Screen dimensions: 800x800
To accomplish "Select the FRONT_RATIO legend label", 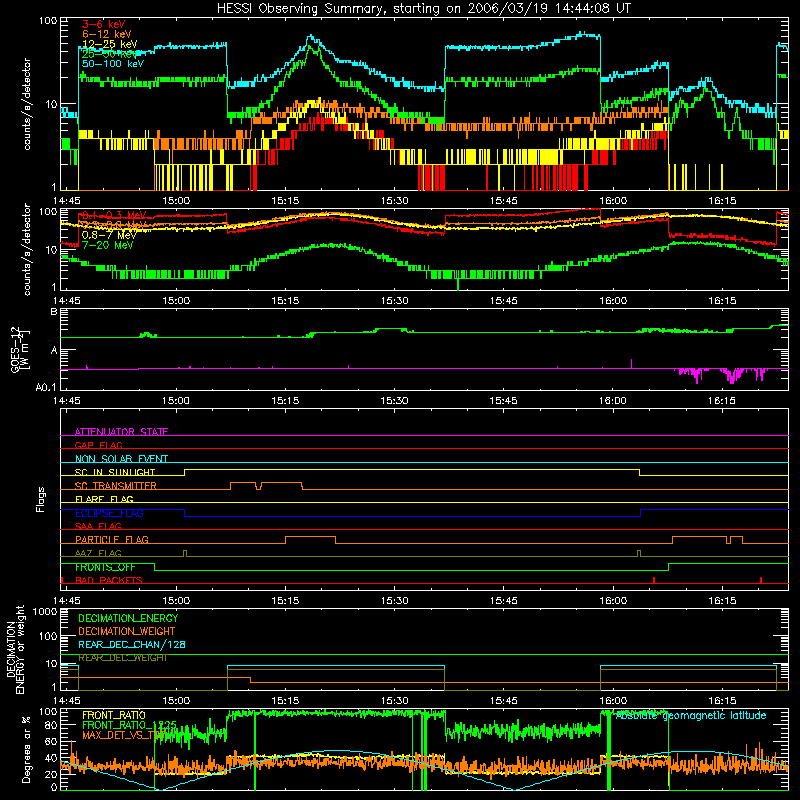I will (x=114, y=715).
